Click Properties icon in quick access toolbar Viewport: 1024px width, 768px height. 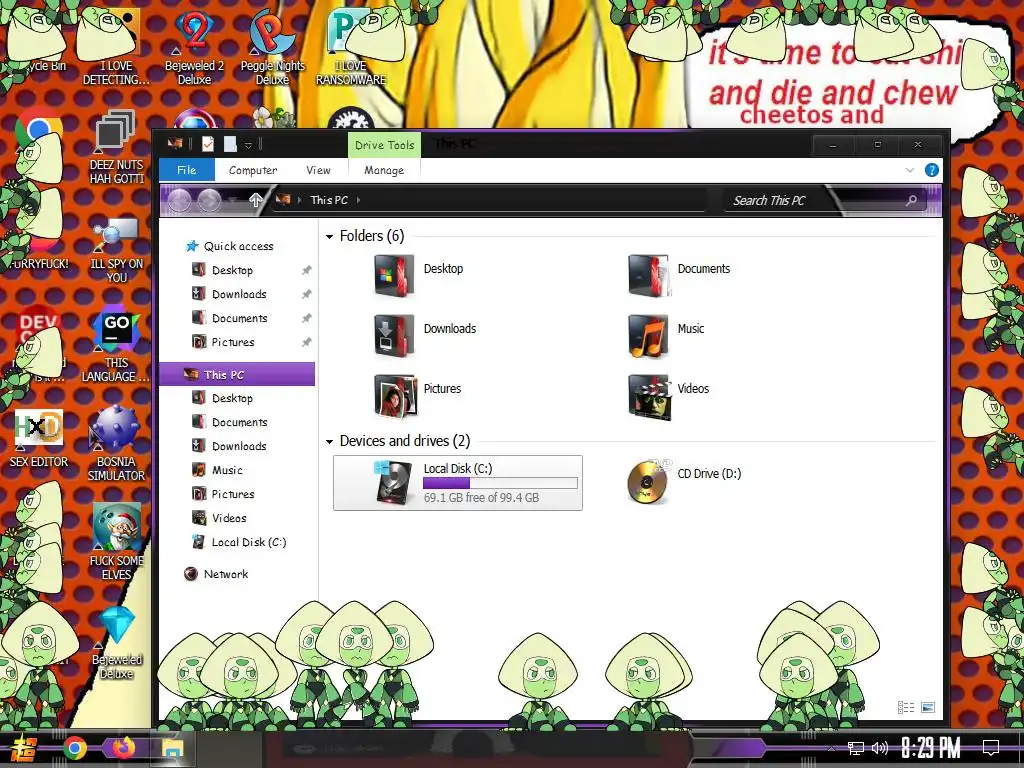click(207, 144)
